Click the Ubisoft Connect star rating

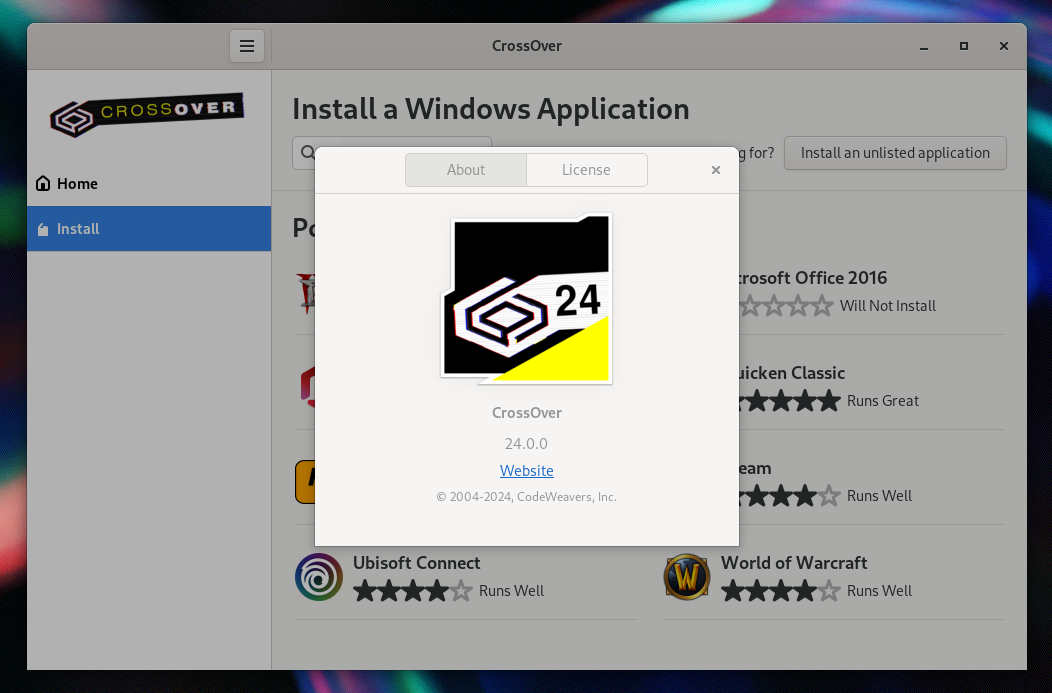(x=413, y=591)
